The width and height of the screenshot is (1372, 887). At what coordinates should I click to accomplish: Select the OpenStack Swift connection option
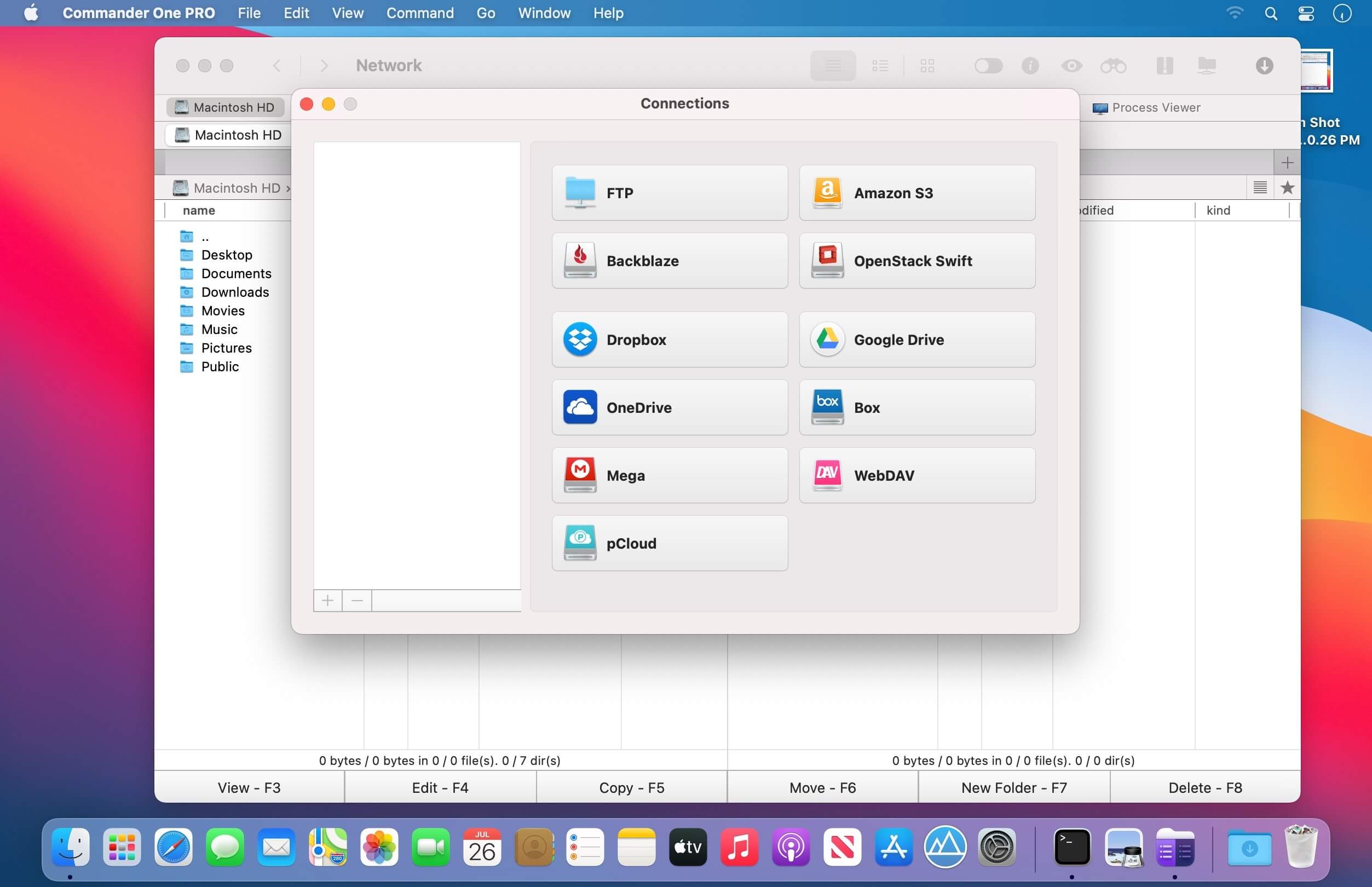tap(917, 261)
